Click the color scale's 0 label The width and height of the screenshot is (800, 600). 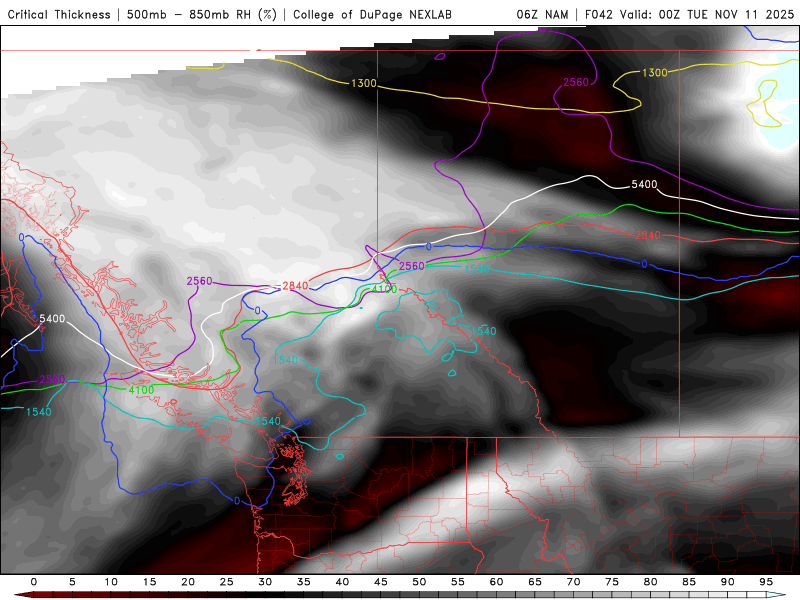click(34, 582)
